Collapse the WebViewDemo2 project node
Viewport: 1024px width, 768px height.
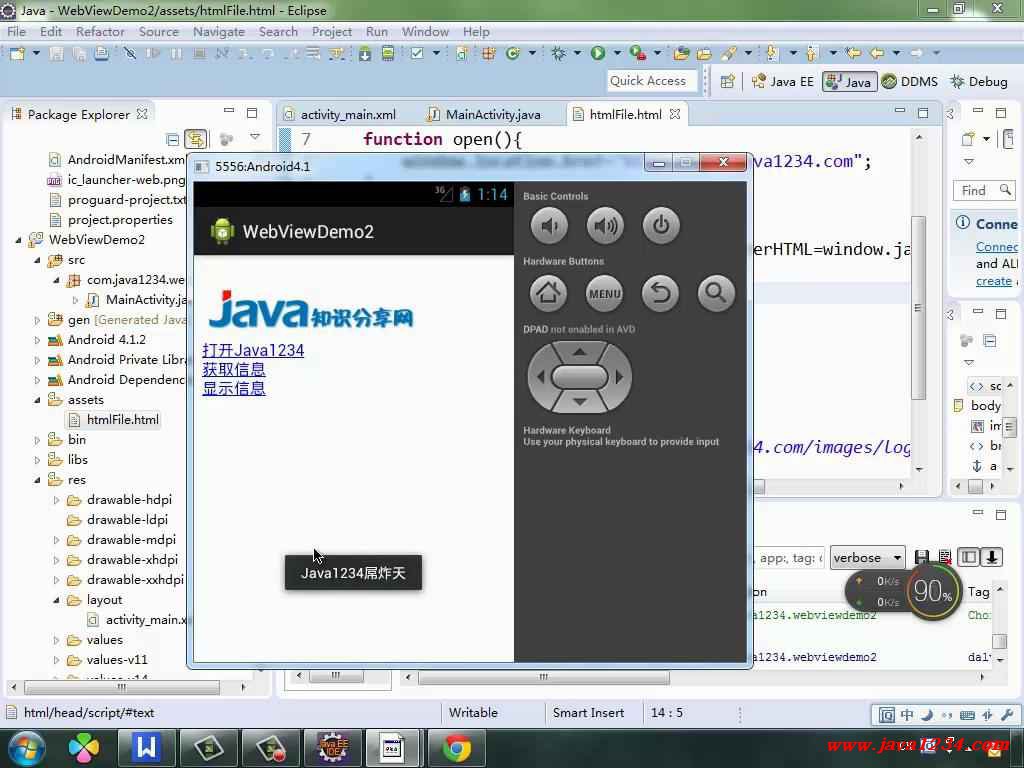[18, 240]
